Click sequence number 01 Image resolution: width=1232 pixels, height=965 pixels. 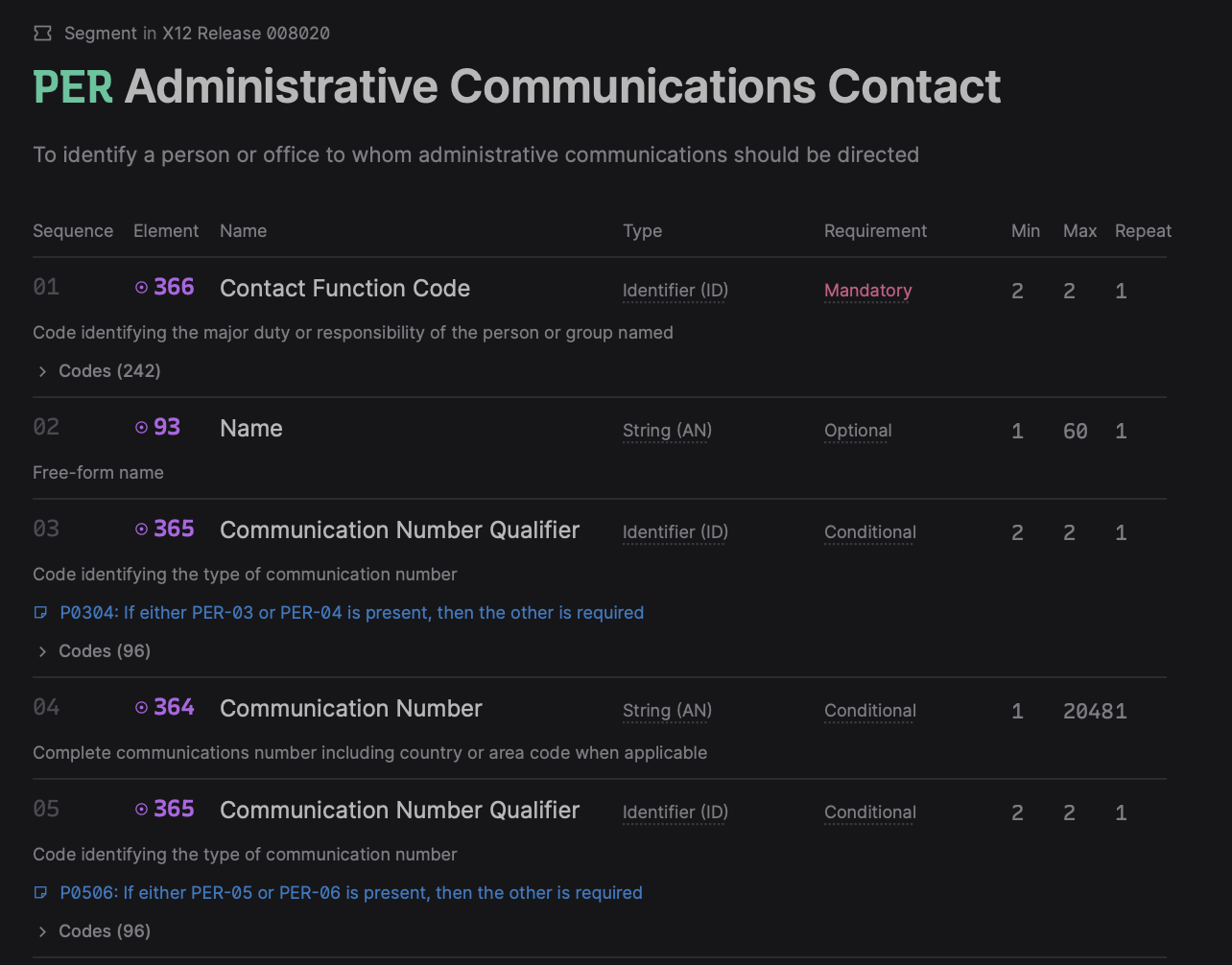point(46,287)
